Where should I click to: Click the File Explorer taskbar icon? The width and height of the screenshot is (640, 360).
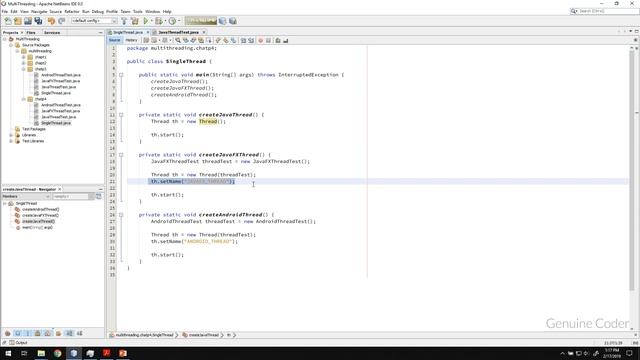[41, 353]
